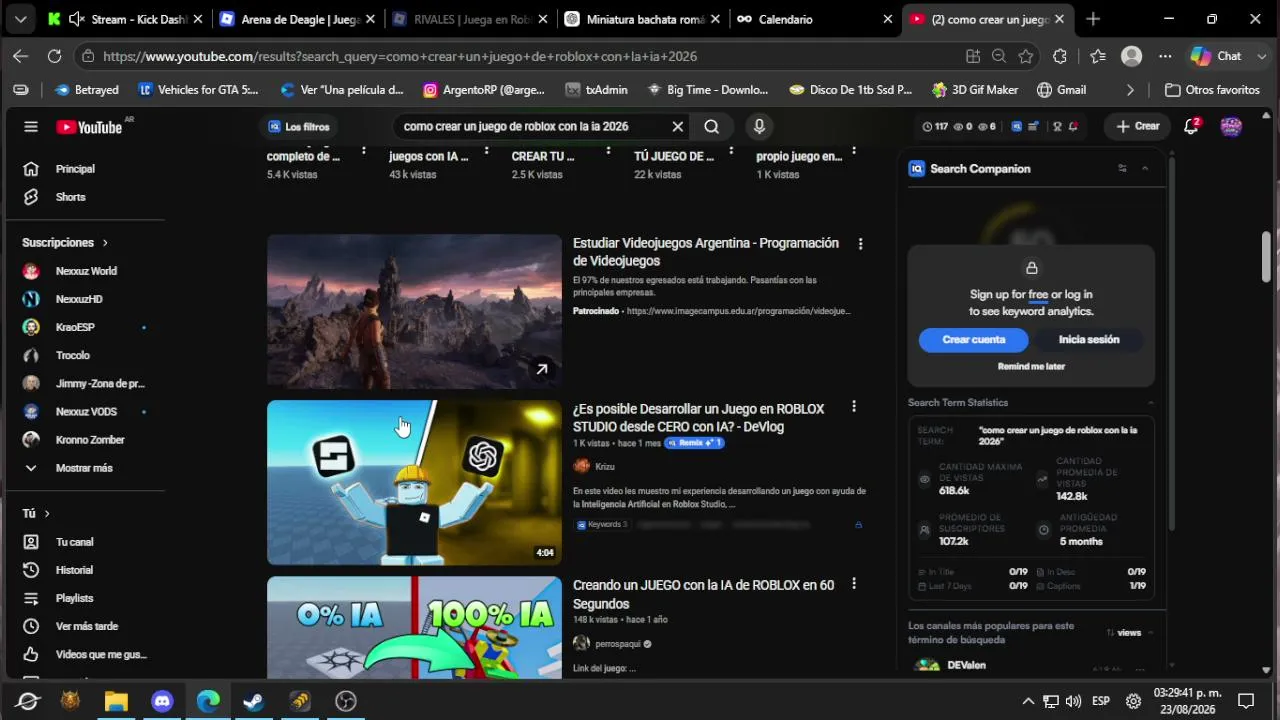Unmute the Stream - Kick tab audio icon
The width and height of the screenshot is (1280, 720).
[x=75, y=19]
